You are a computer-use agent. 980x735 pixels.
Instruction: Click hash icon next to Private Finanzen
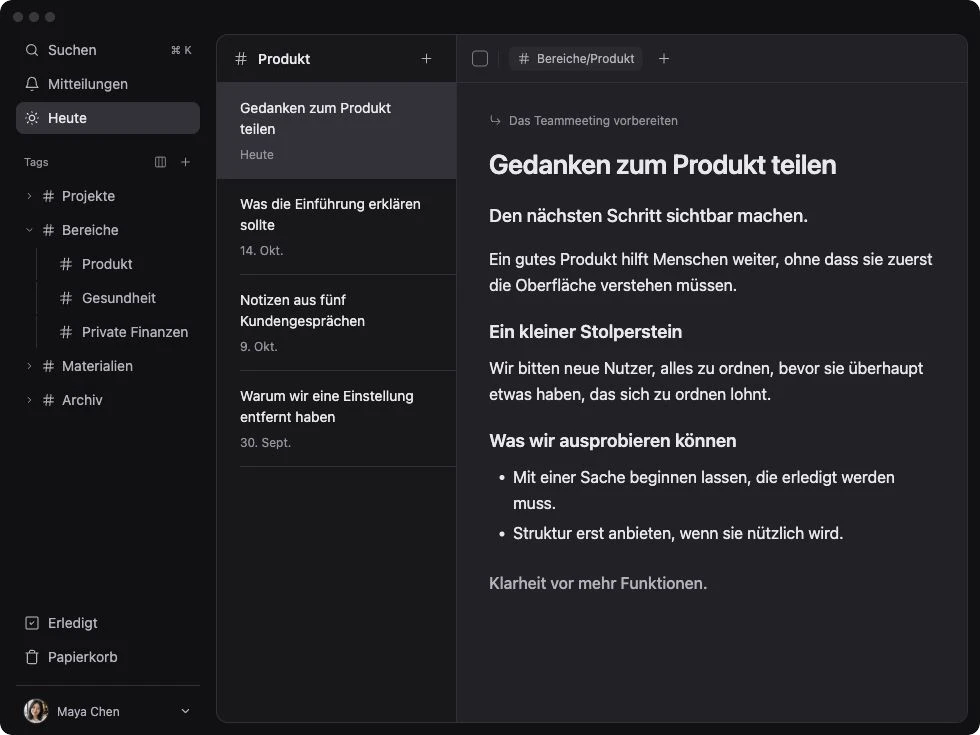click(66, 332)
